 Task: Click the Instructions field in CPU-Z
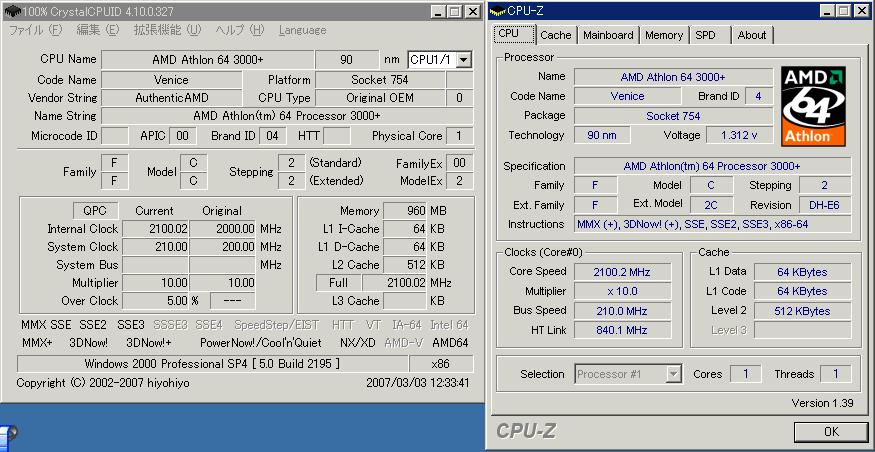click(713, 224)
